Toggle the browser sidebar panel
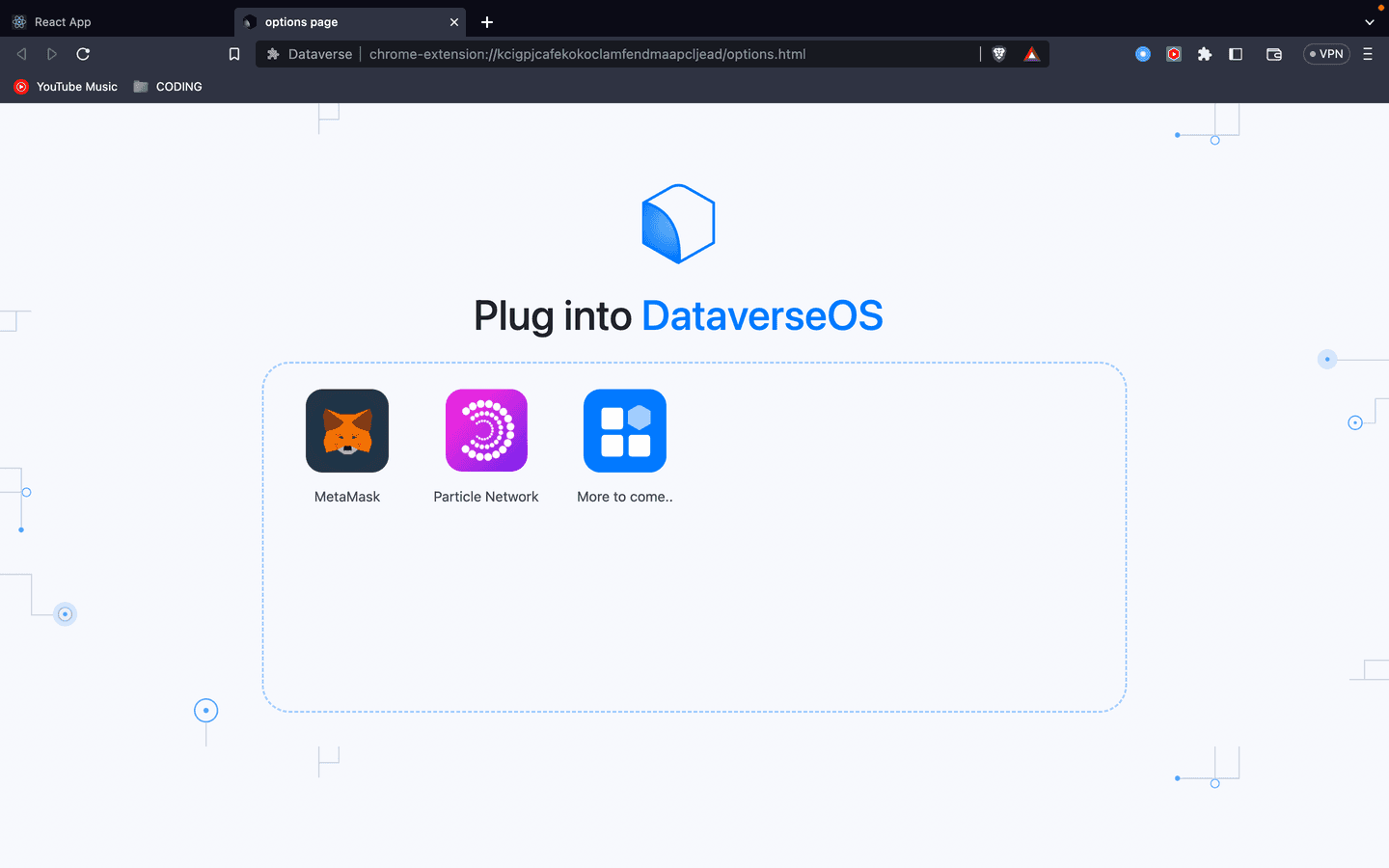This screenshot has width=1389, height=868. coord(1236,54)
